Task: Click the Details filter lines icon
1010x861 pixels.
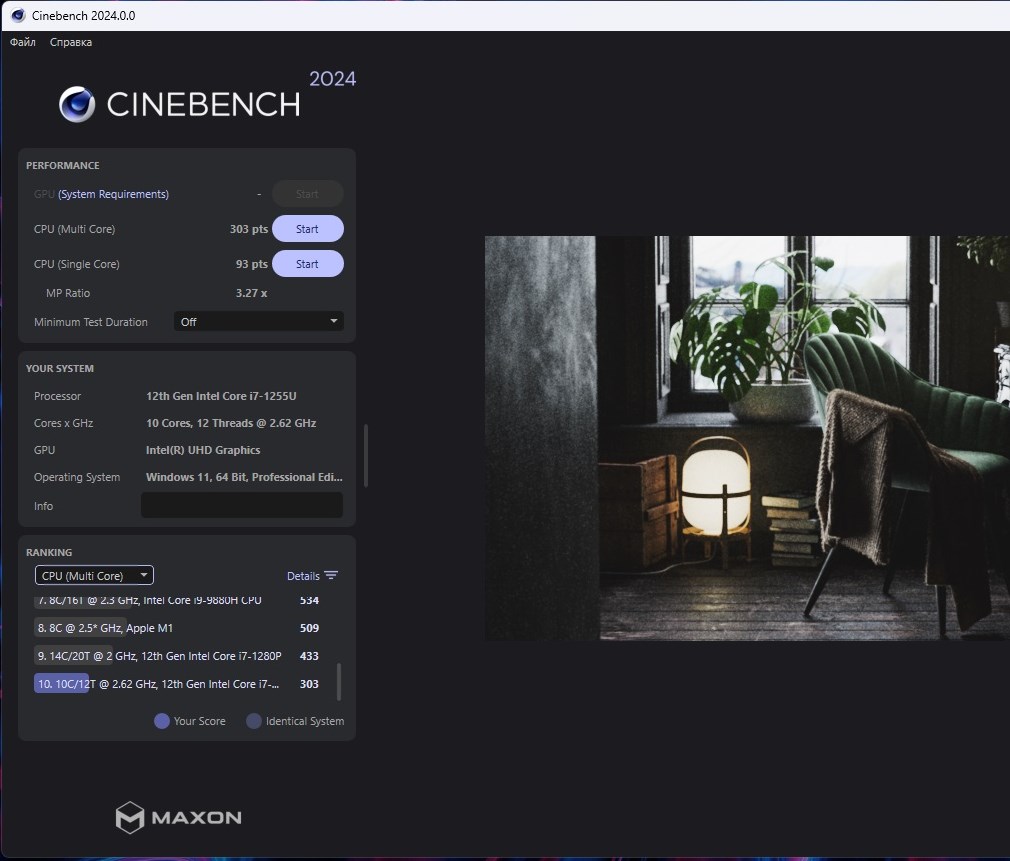Action: (331, 576)
